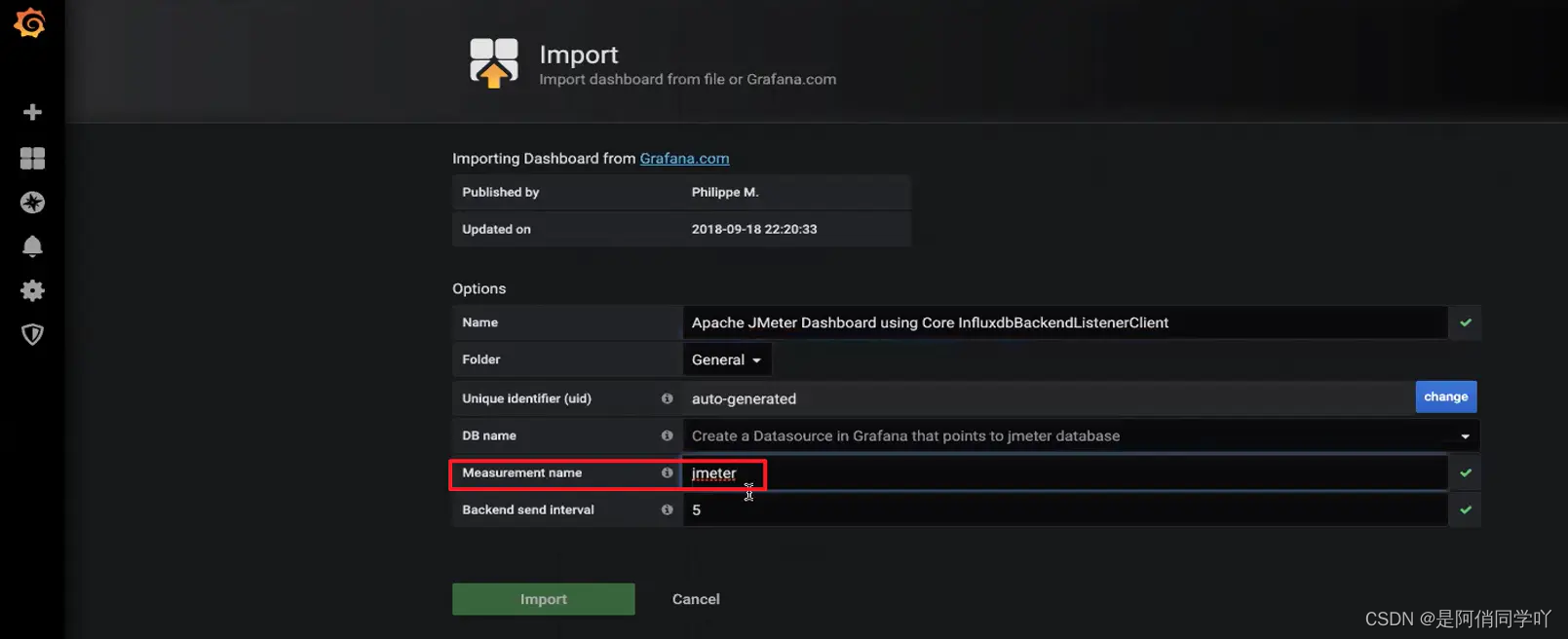Screen dimensions: 1568x639
Task: Follow the Grafana.com link
Action: coord(684,158)
